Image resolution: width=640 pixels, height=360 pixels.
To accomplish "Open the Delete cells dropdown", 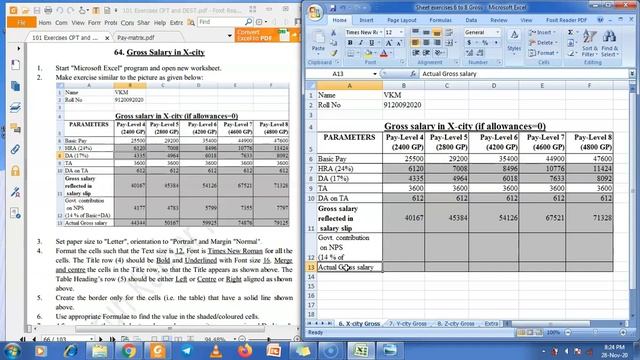I will 542,42.
